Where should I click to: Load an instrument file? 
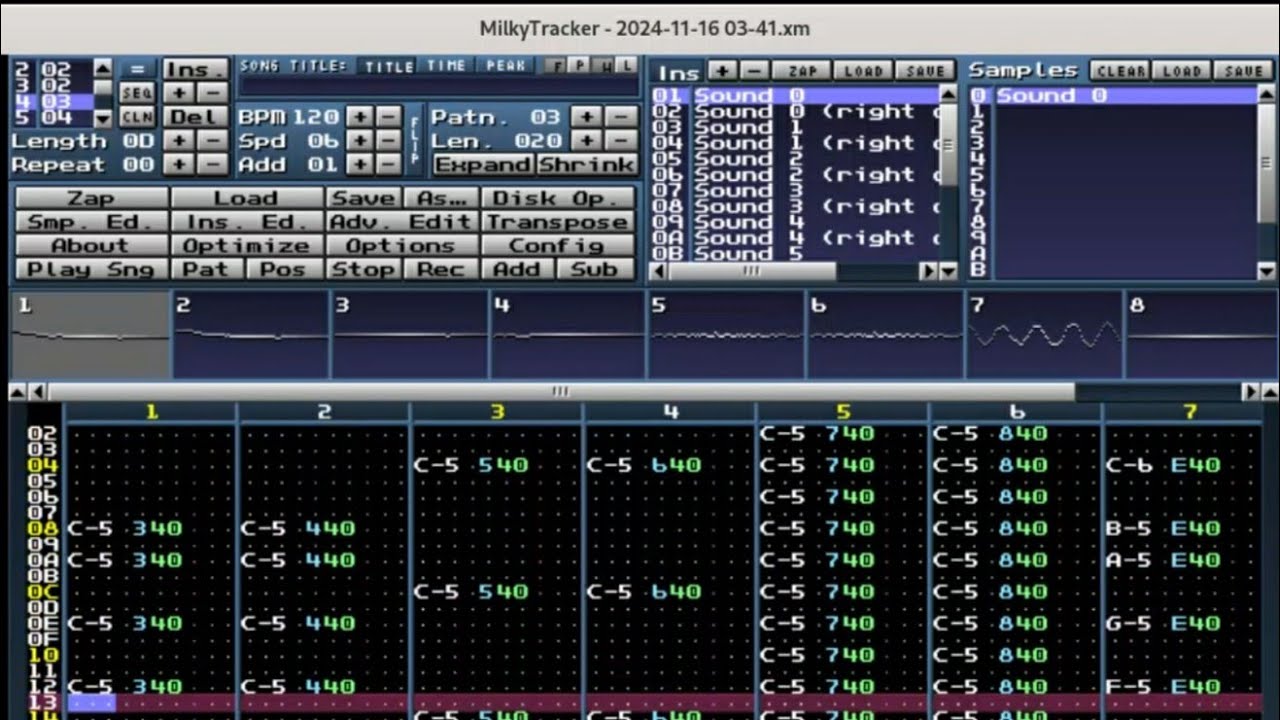click(863, 71)
